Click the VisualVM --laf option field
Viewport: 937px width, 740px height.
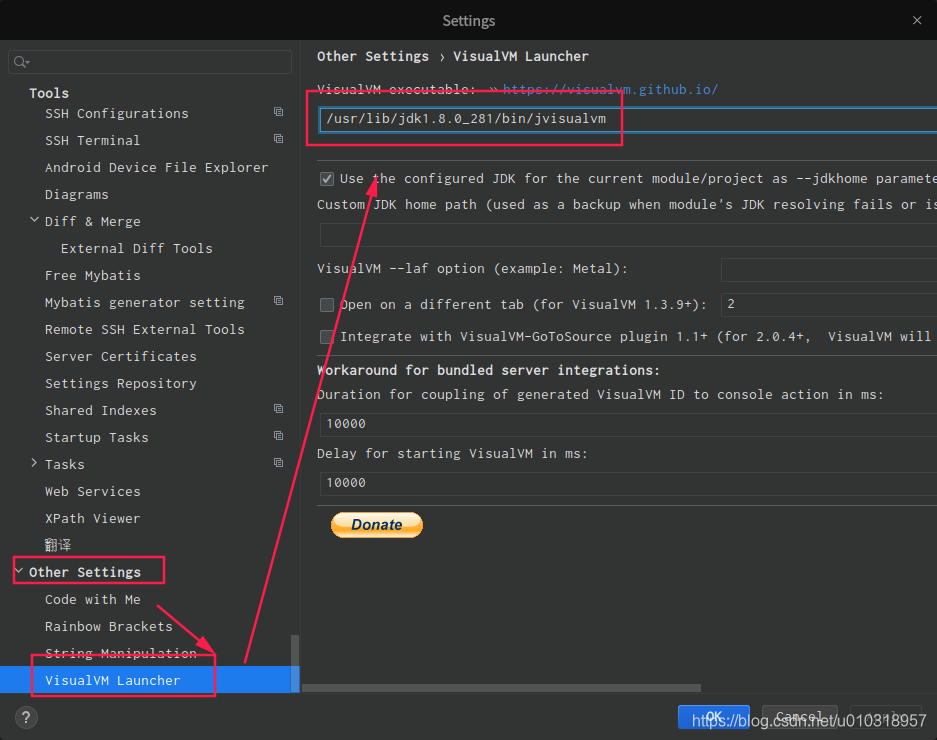pyautogui.click(x=829, y=270)
